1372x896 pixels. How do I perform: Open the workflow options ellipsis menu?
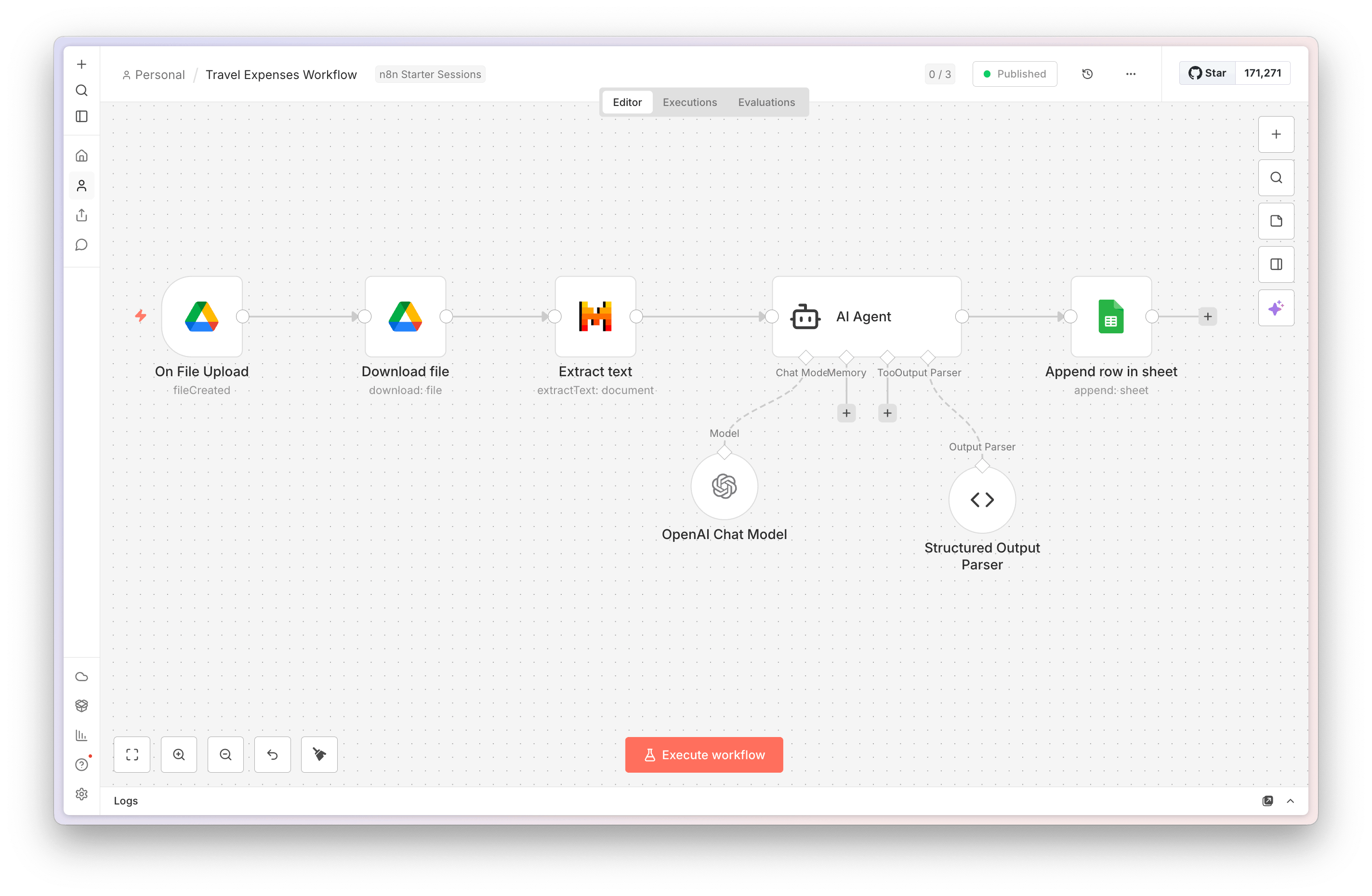[1131, 74]
